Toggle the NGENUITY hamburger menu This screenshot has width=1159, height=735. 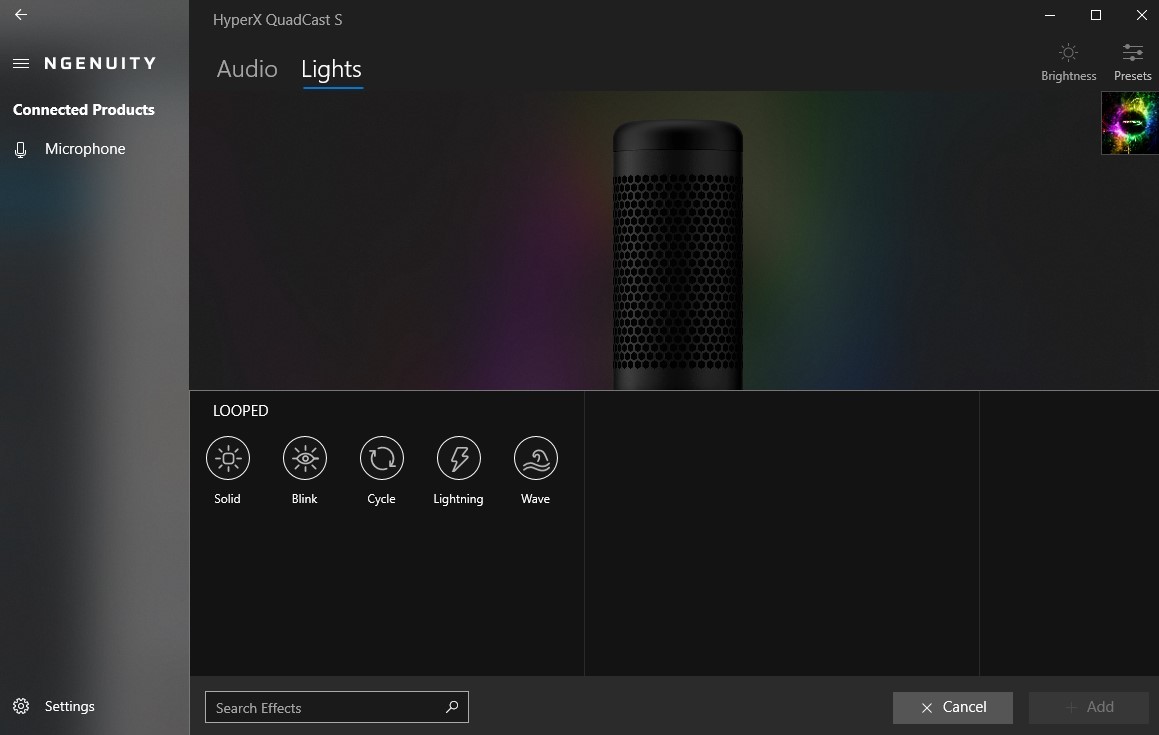pos(21,64)
